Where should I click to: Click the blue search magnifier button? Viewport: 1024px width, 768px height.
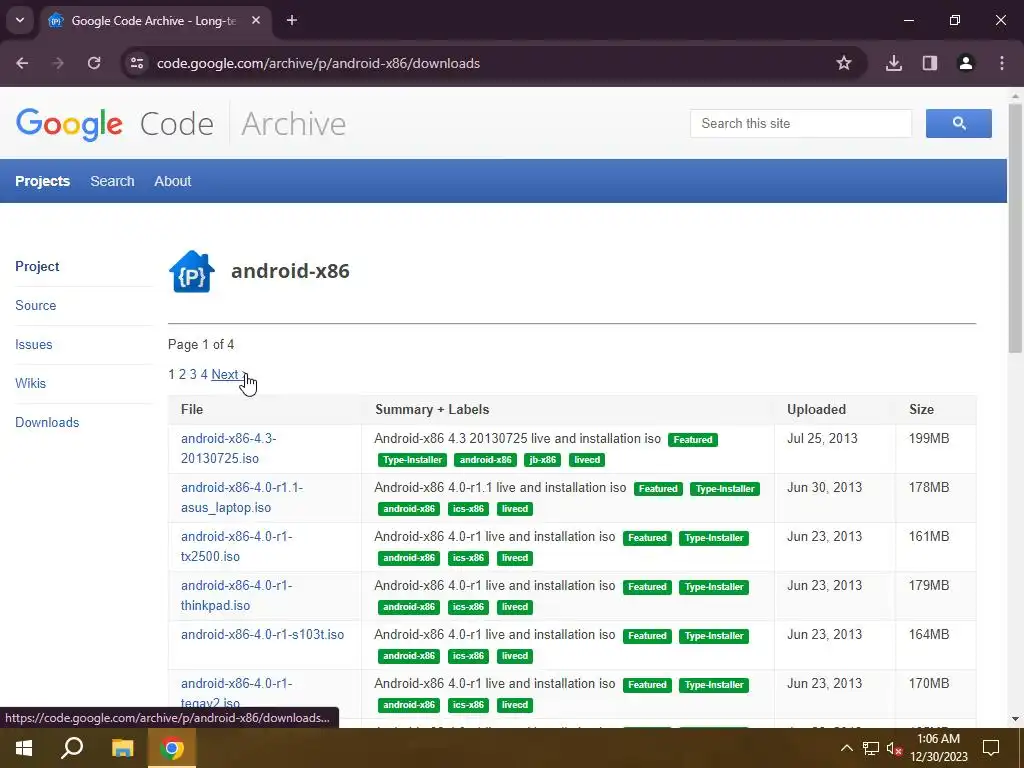(958, 123)
